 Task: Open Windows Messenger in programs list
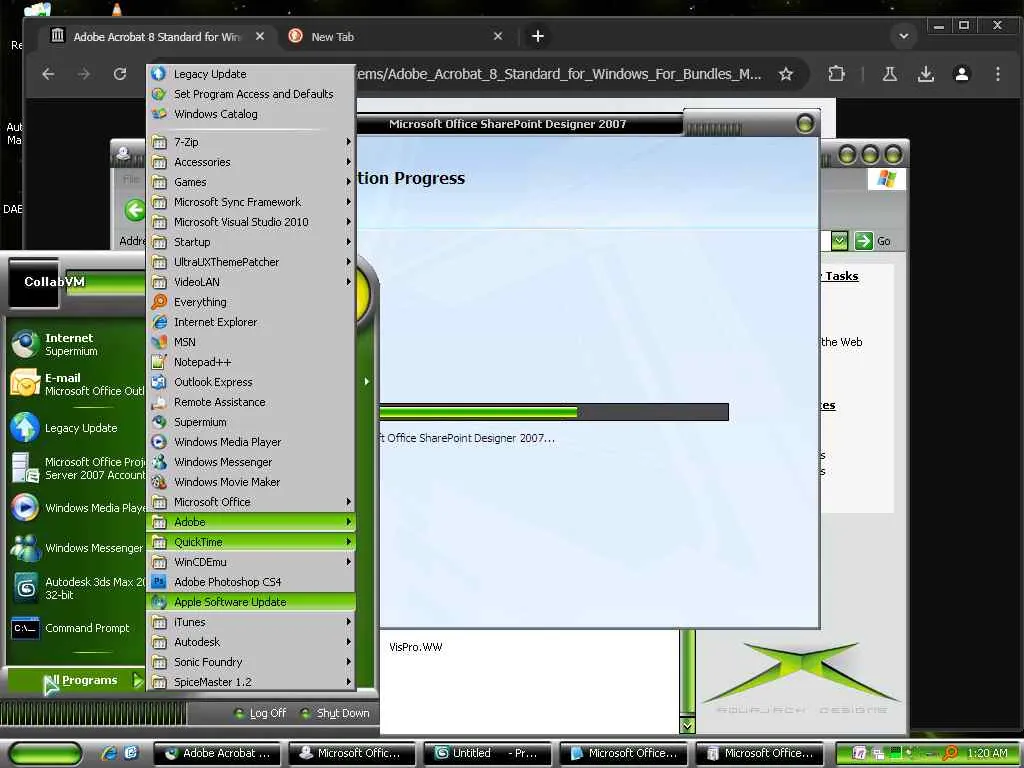coord(251,462)
